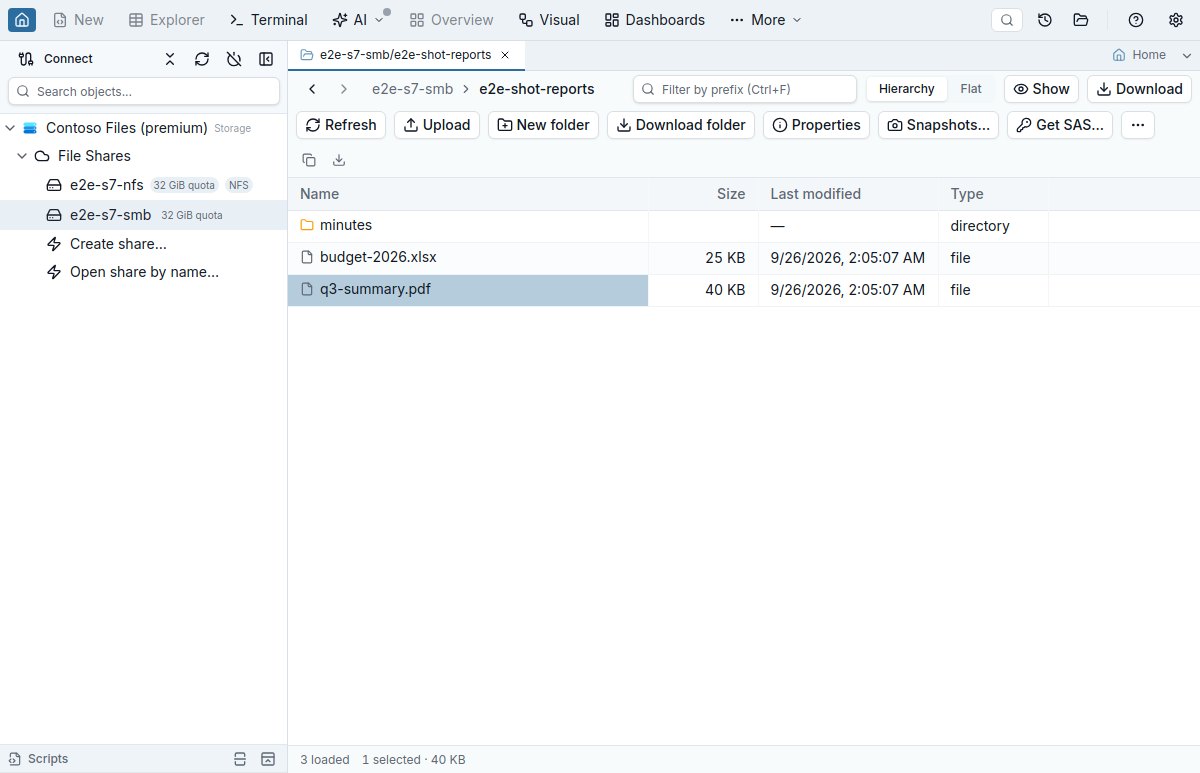Viewport: 1200px width, 773px height.
Task: Switch to Flat view
Action: tap(971, 89)
